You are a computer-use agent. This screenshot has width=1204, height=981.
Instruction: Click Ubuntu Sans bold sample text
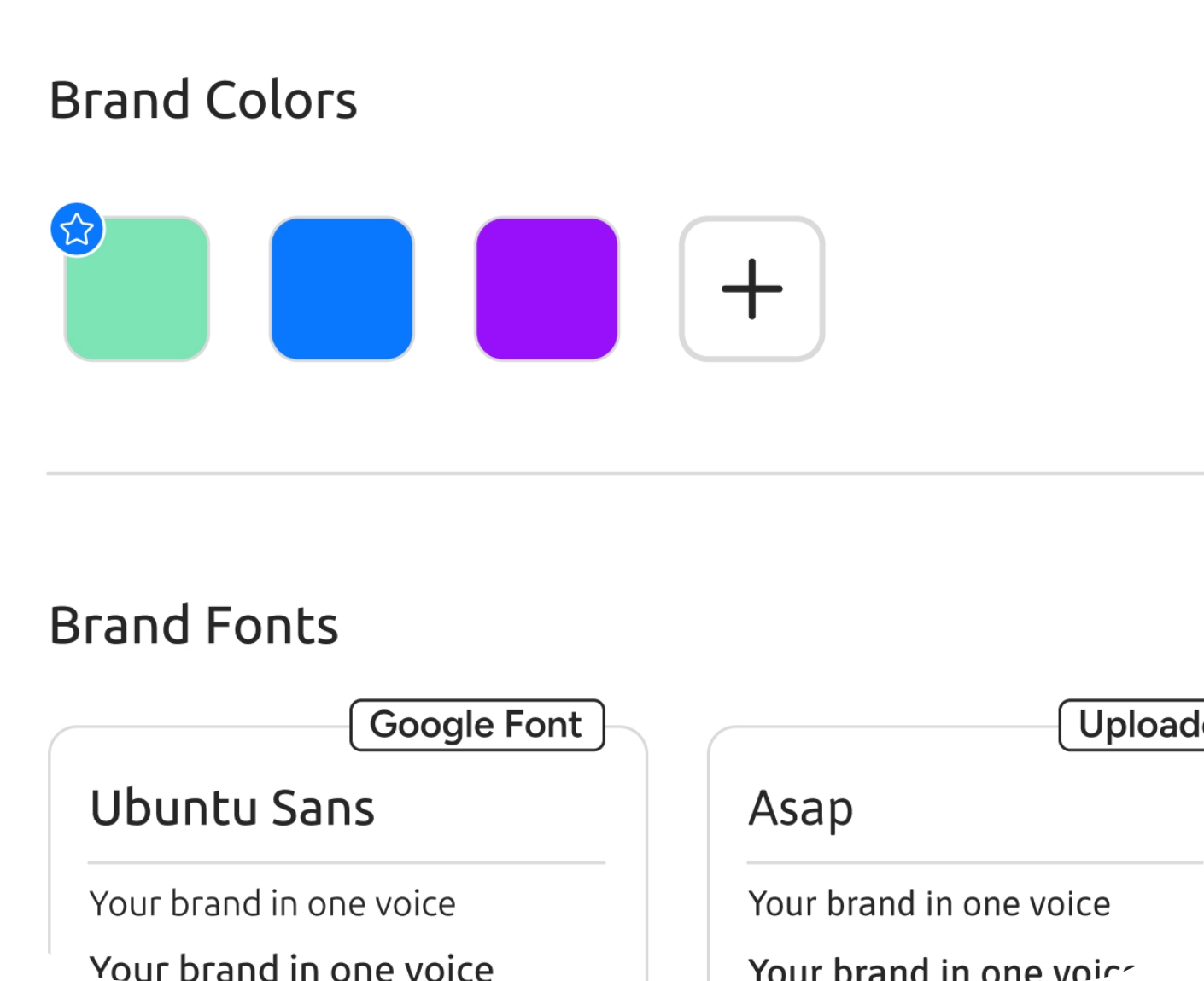[x=291, y=967]
